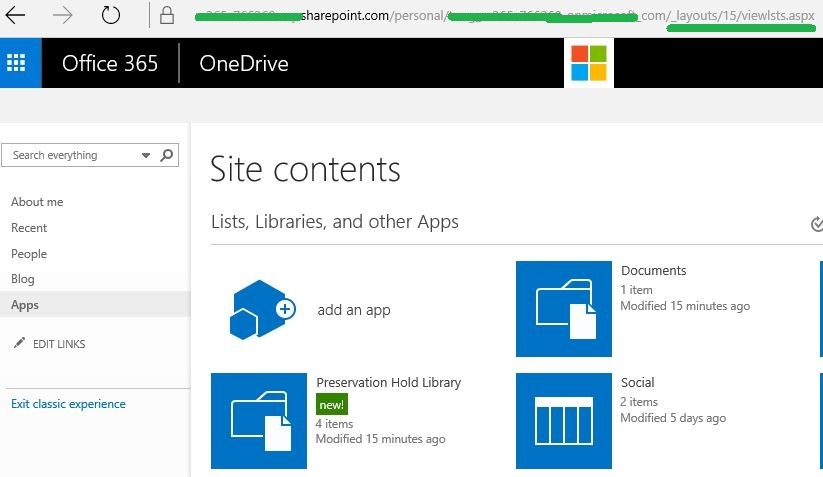Click the browser forward arrow

coord(63,15)
